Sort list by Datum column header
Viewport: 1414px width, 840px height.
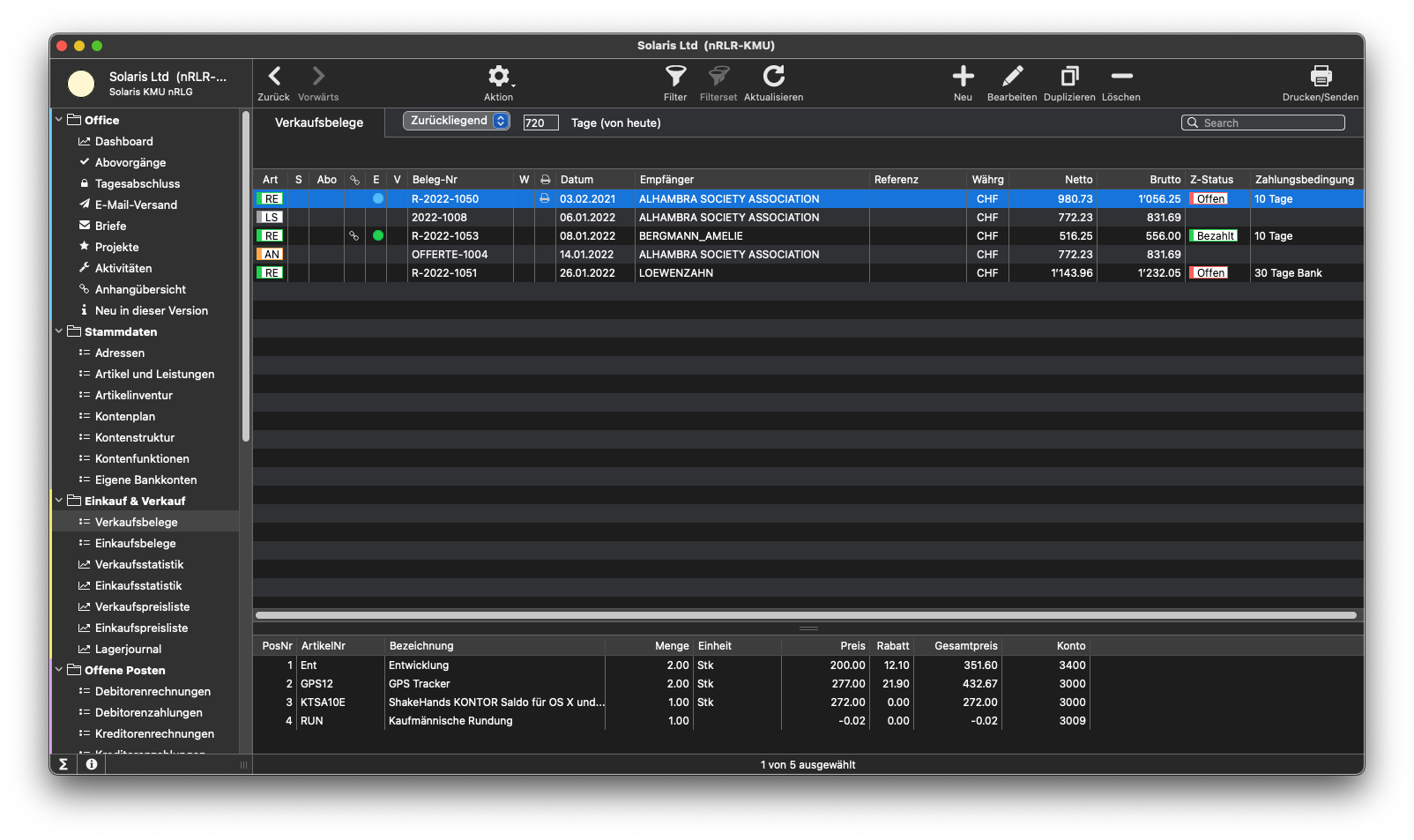click(x=577, y=180)
